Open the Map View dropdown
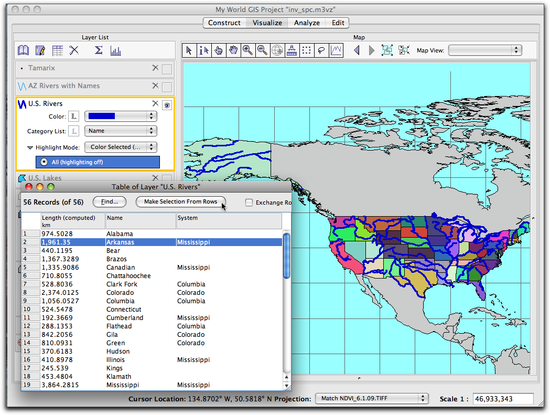This screenshot has height=415, width=550. coord(485,50)
